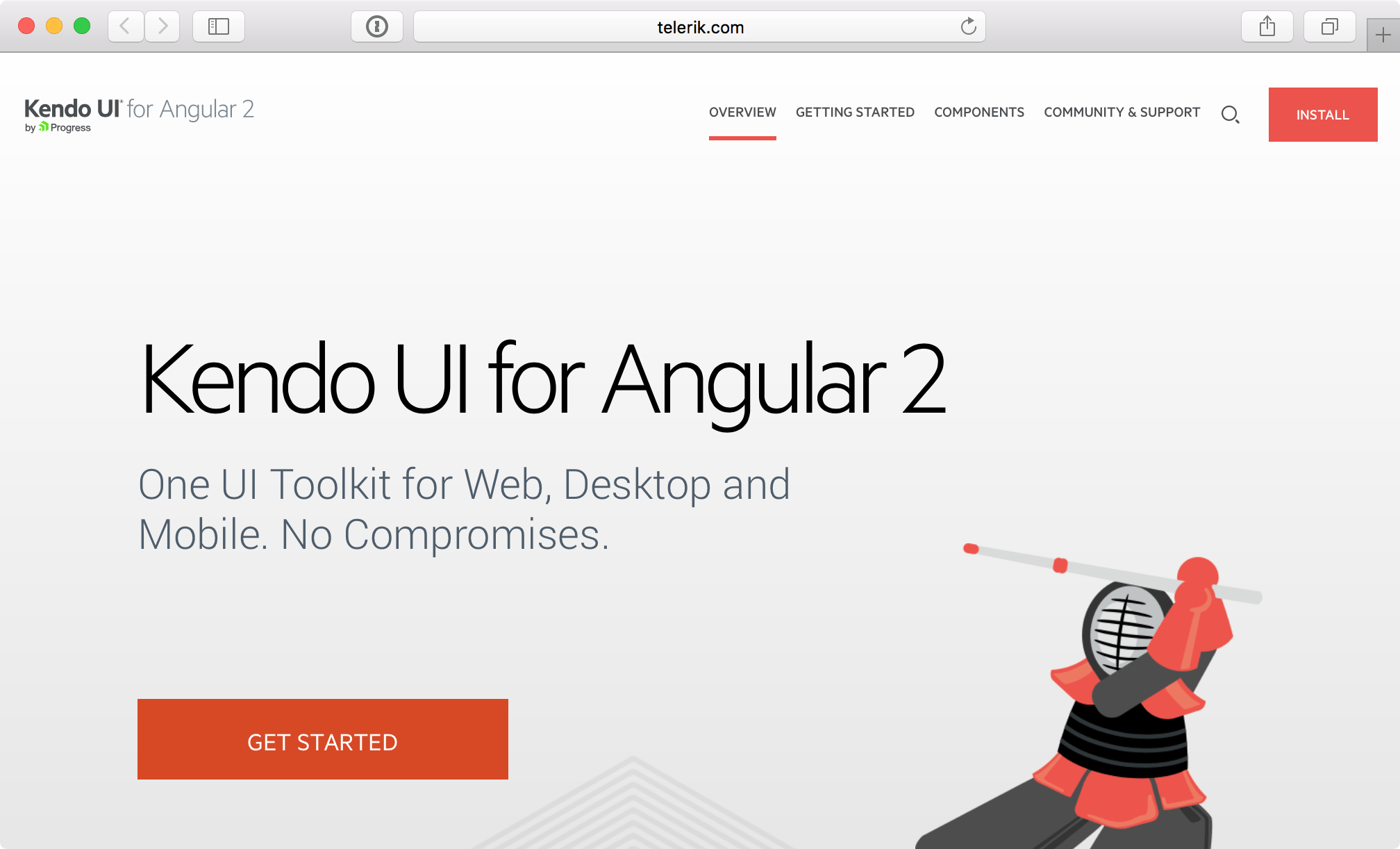This screenshot has height=849, width=1400.
Task: Click the password manager icon in address bar
Action: [x=377, y=26]
